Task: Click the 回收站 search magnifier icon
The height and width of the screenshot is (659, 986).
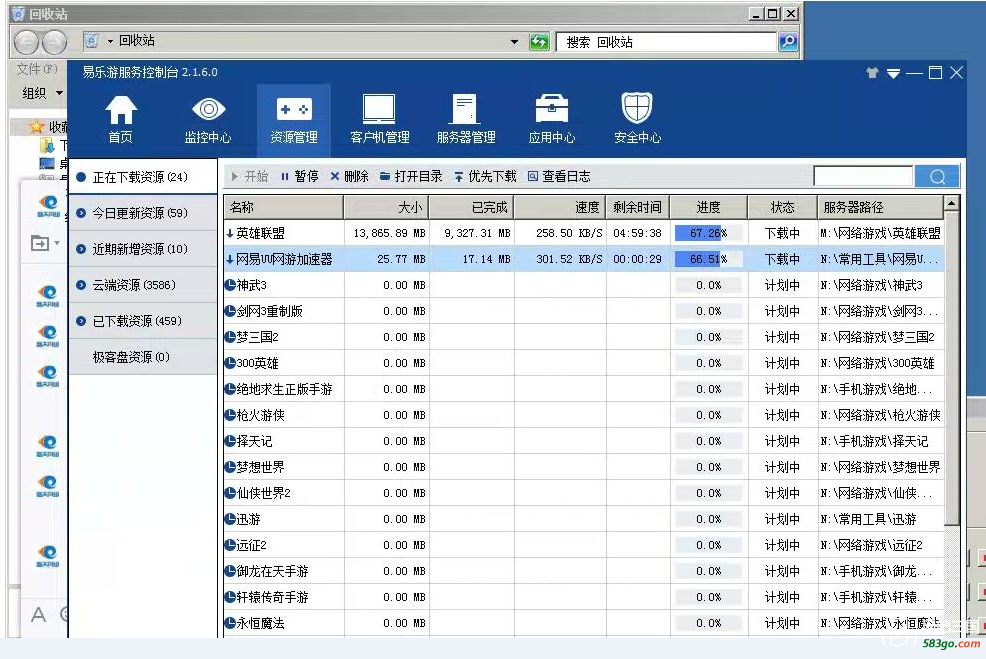Action: click(x=788, y=42)
